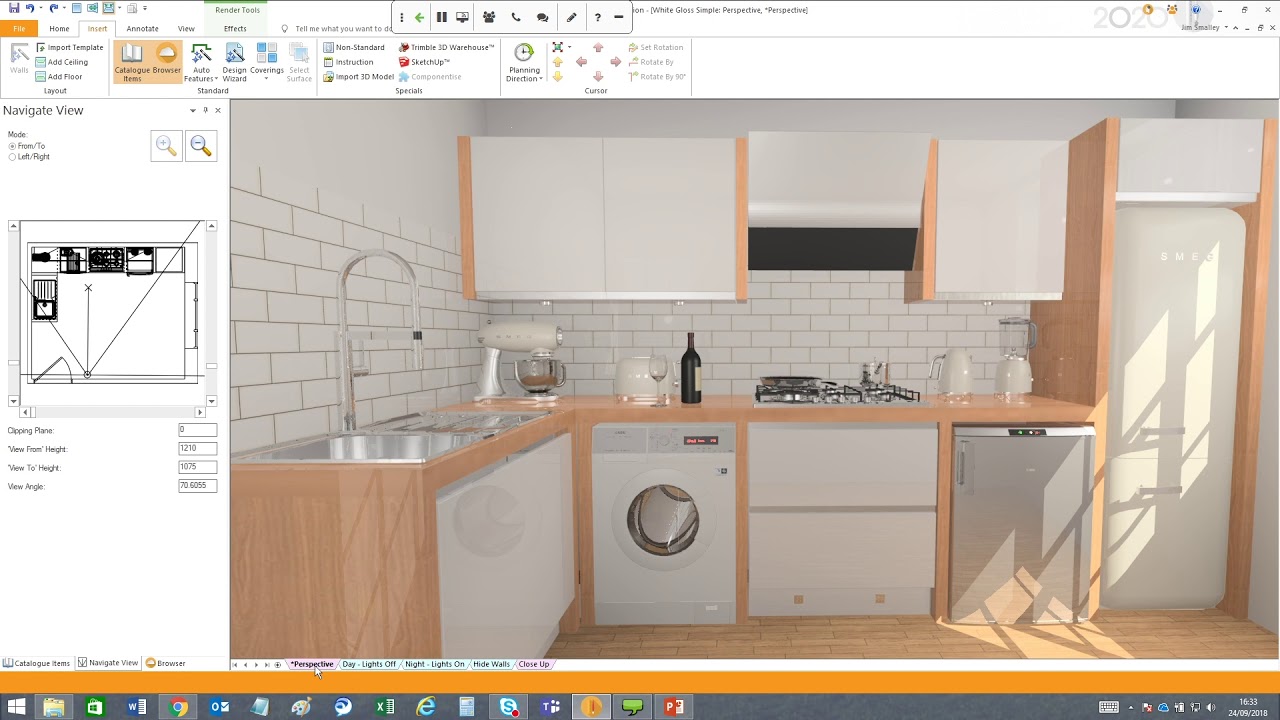The width and height of the screenshot is (1280, 720).
Task: Click the Walls tool in Layout group
Action: click(19, 60)
